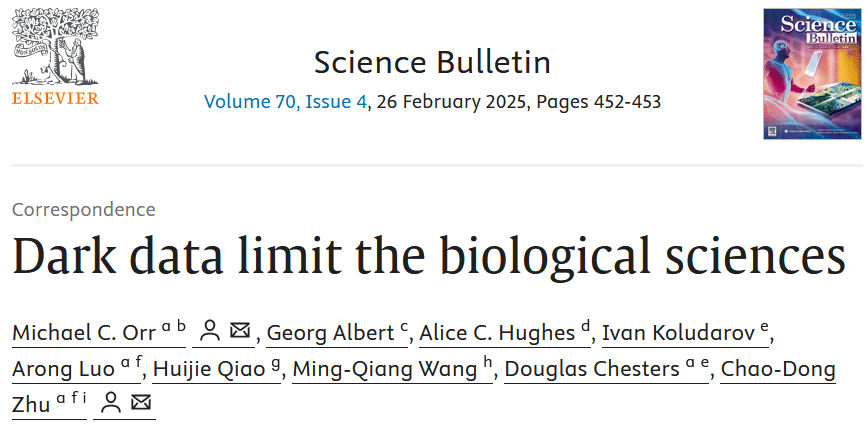This screenshot has height=434, width=866.
Task: Open the Science Bulletin cover thumbnail
Action: coord(811,73)
